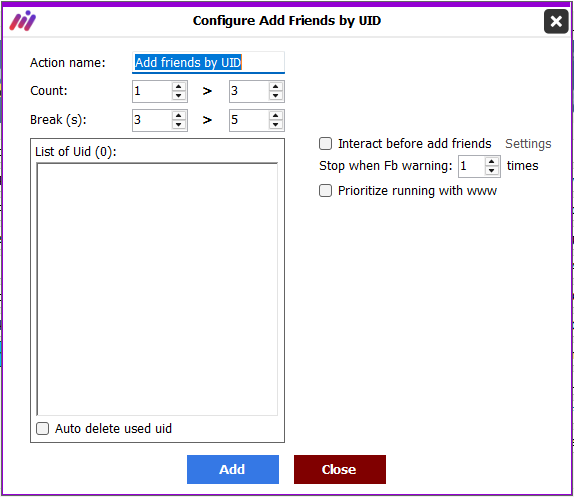Decrease Stop when Fb warning times

point(492,171)
